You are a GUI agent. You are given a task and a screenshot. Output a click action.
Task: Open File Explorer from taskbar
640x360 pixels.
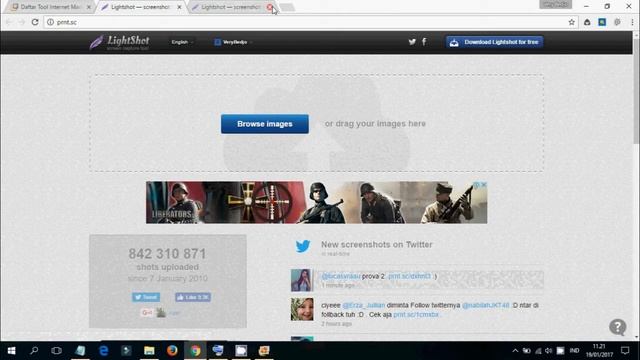pos(149,351)
